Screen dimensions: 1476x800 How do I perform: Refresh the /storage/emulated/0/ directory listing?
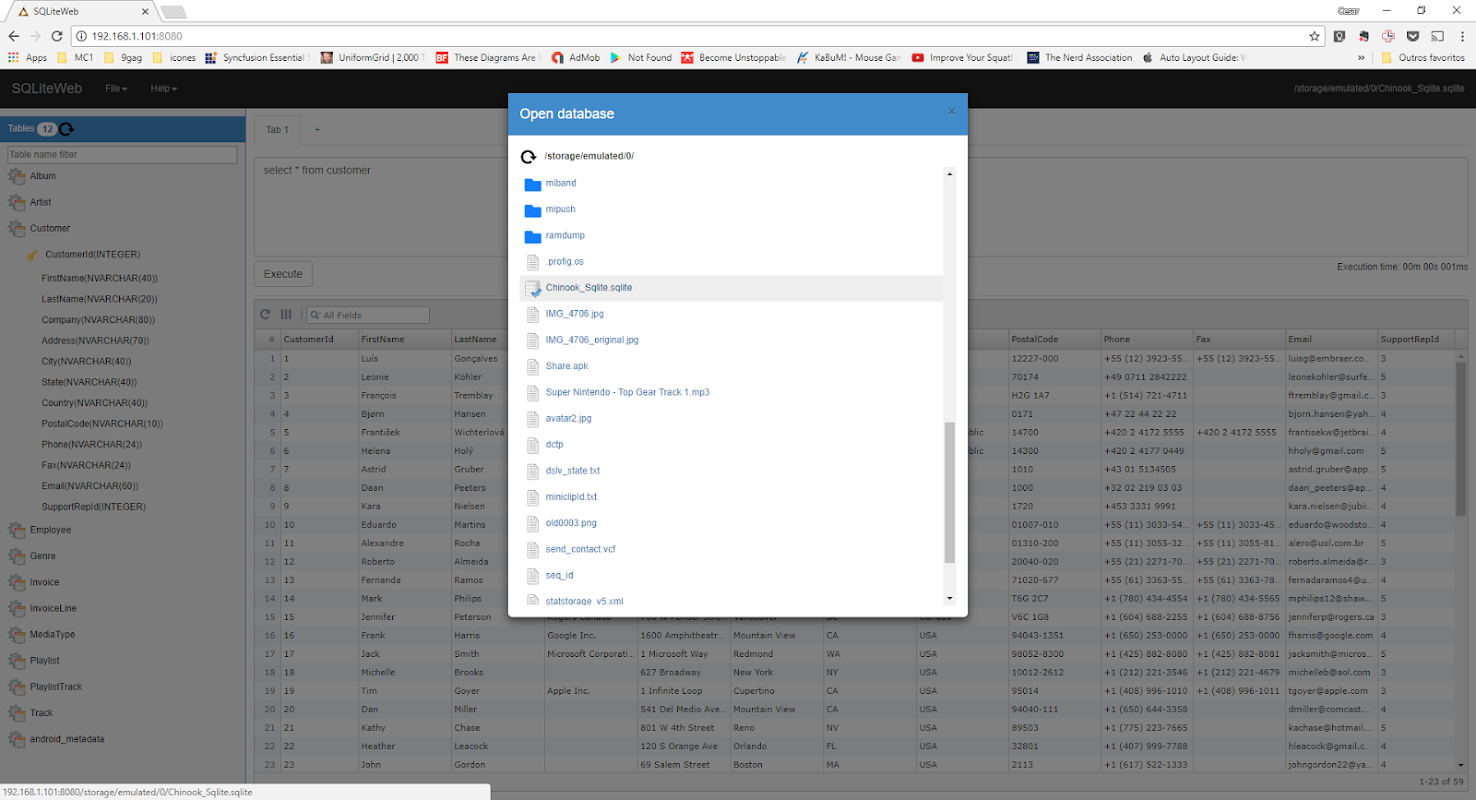click(x=529, y=157)
